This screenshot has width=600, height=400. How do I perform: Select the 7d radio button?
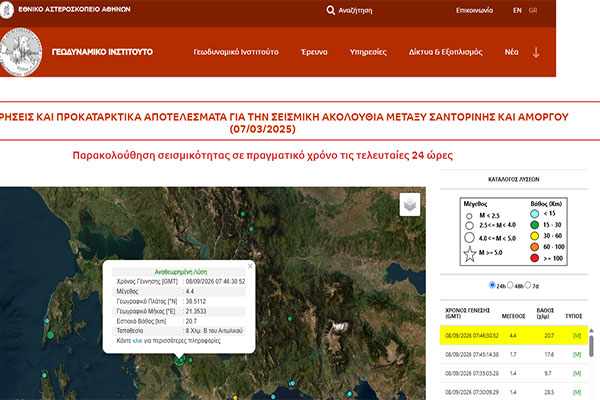[528, 285]
